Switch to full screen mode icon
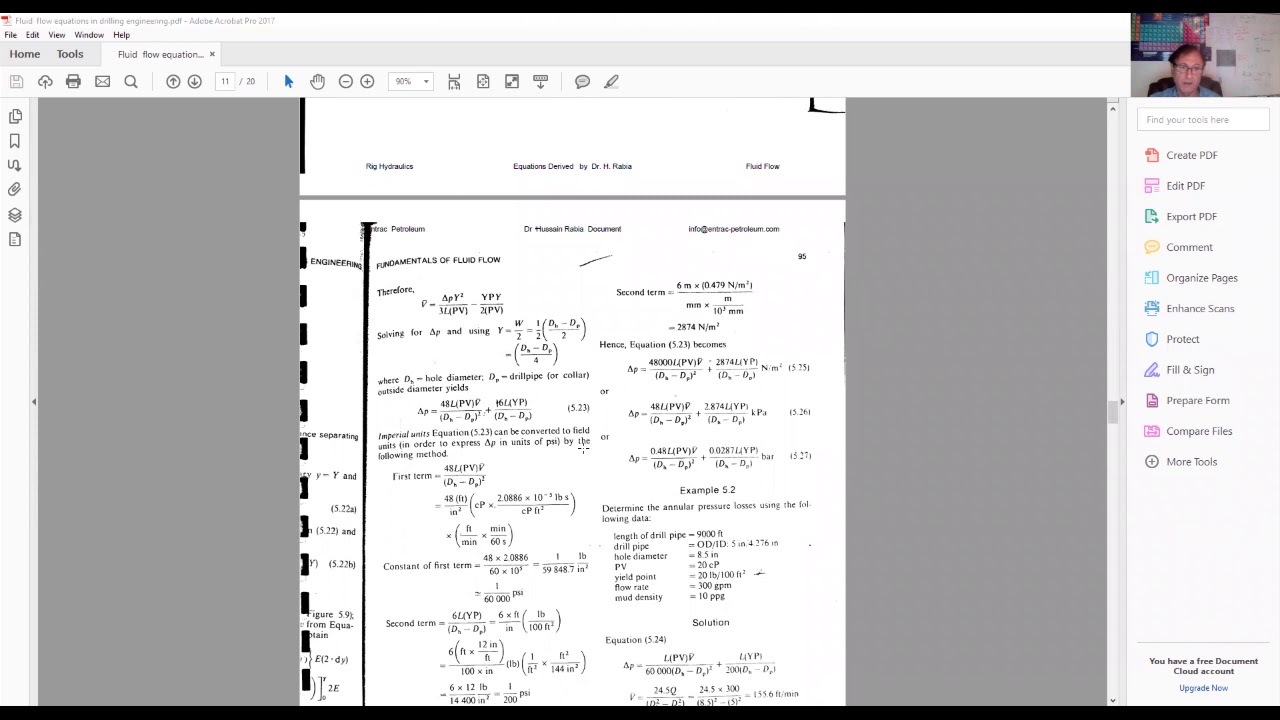 point(512,81)
